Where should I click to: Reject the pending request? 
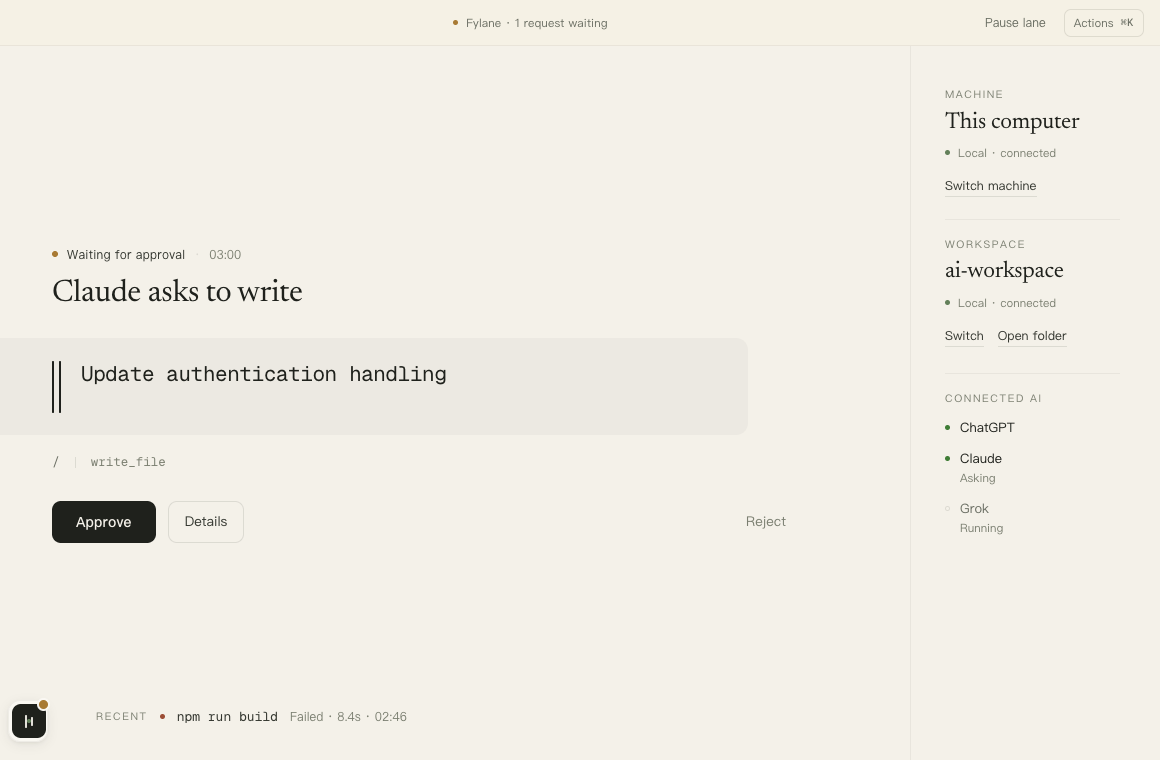pyautogui.click(x=766, y=522)
